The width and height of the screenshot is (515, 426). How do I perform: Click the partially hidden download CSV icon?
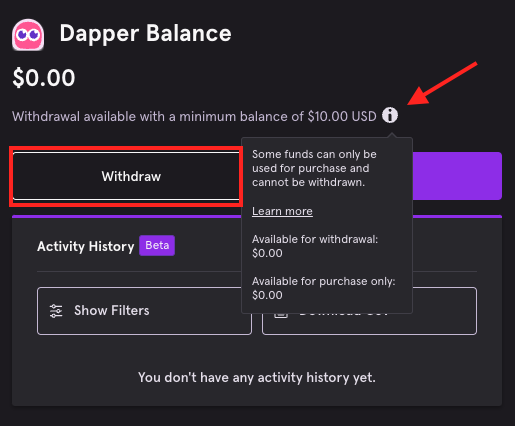(x=281, y=315)
